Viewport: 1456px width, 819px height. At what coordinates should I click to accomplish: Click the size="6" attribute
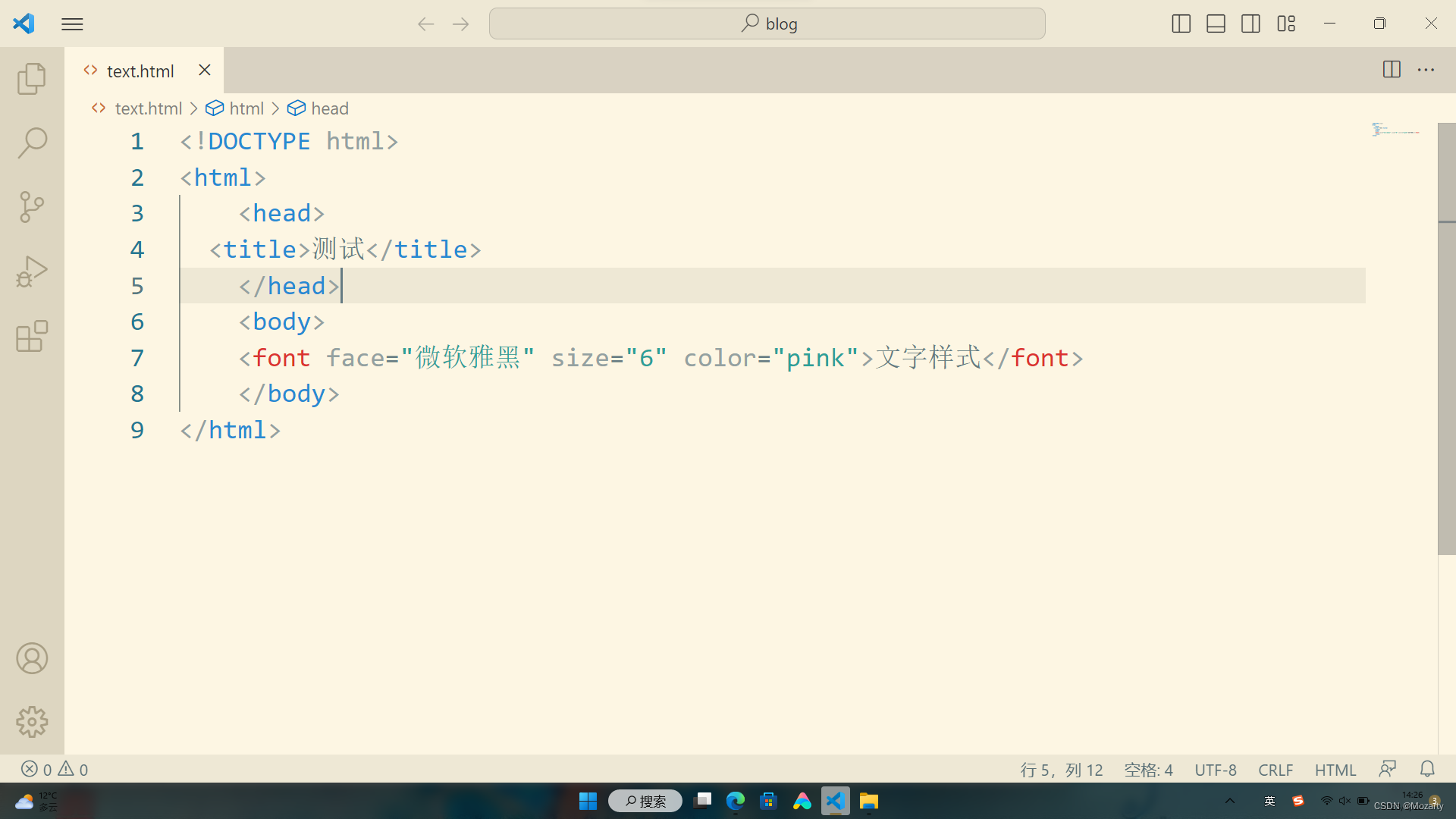click(x=609, y=357)
